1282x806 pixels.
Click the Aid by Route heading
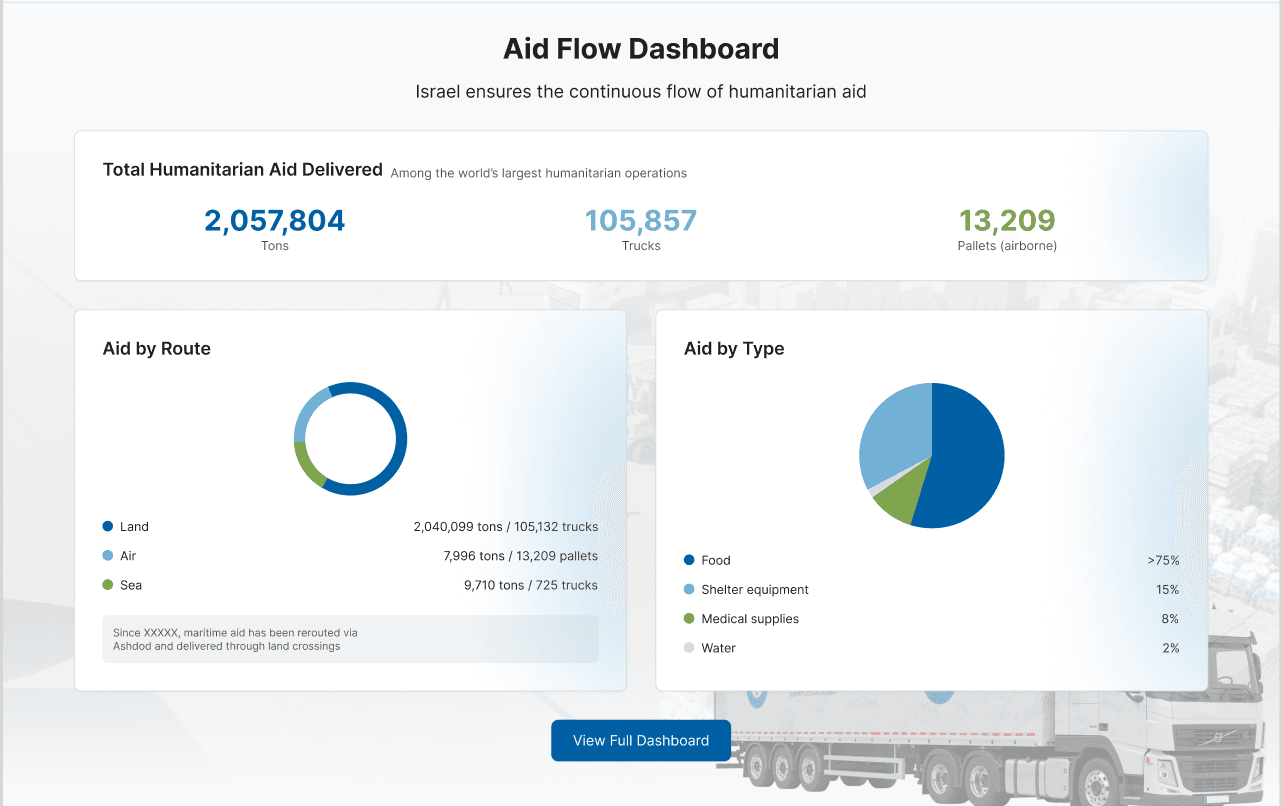[x=157, y=349]
